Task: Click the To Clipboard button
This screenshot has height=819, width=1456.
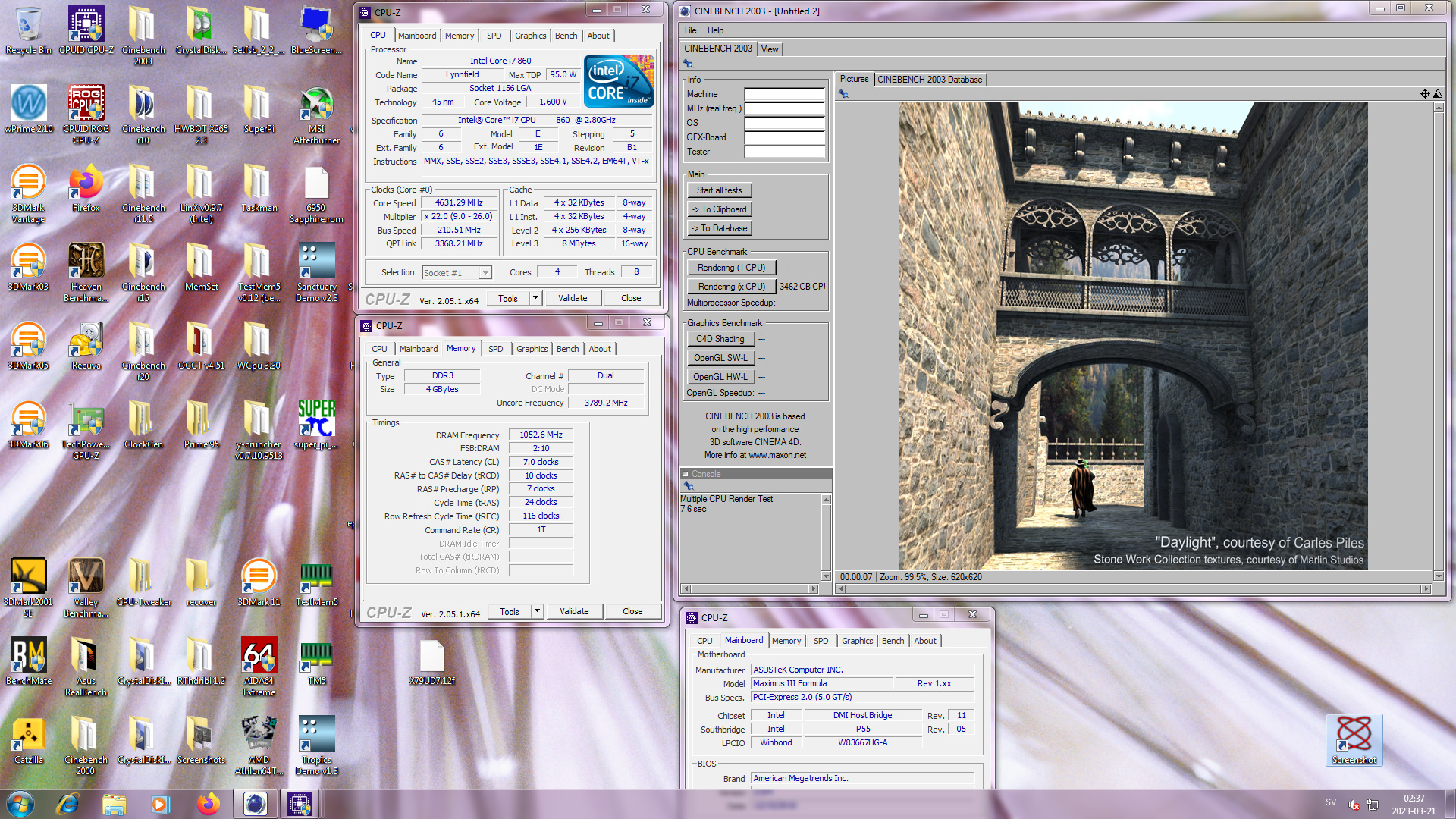Action: click(x=719, y=209)
